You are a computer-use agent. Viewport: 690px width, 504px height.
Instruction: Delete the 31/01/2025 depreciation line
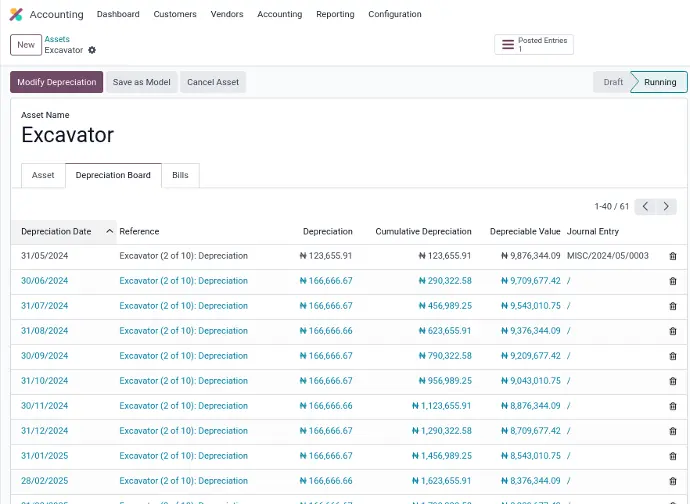coord(673,456)
